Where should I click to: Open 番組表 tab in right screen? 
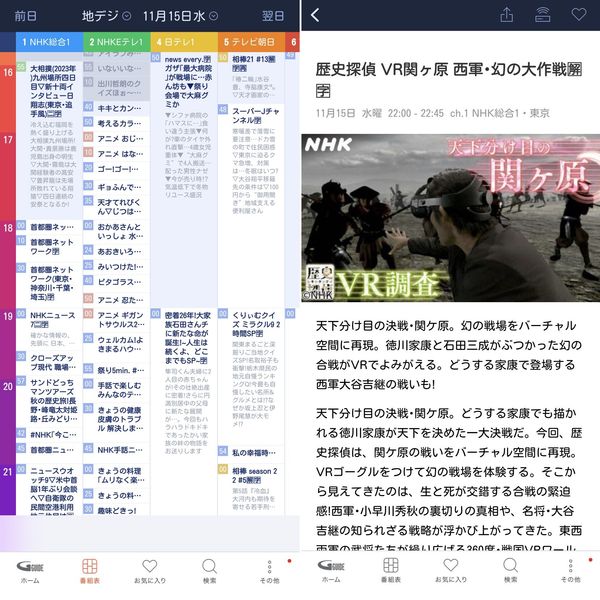point(391,571)
